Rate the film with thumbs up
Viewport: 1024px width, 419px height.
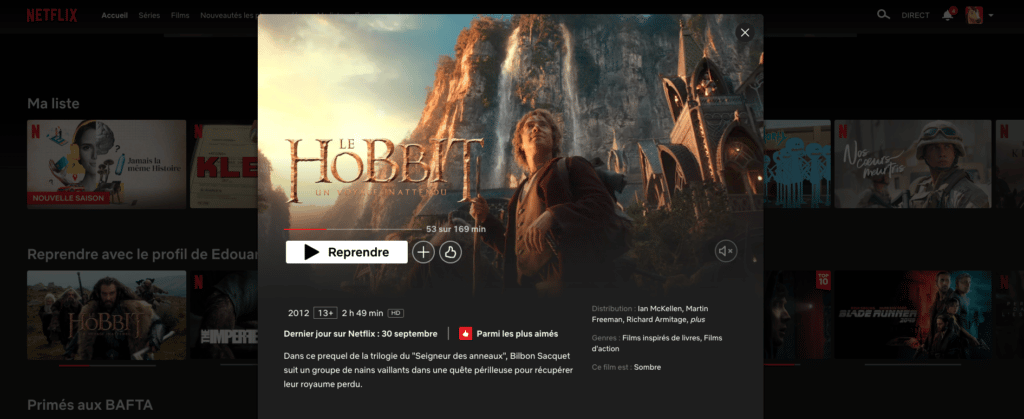coord(450,252)
